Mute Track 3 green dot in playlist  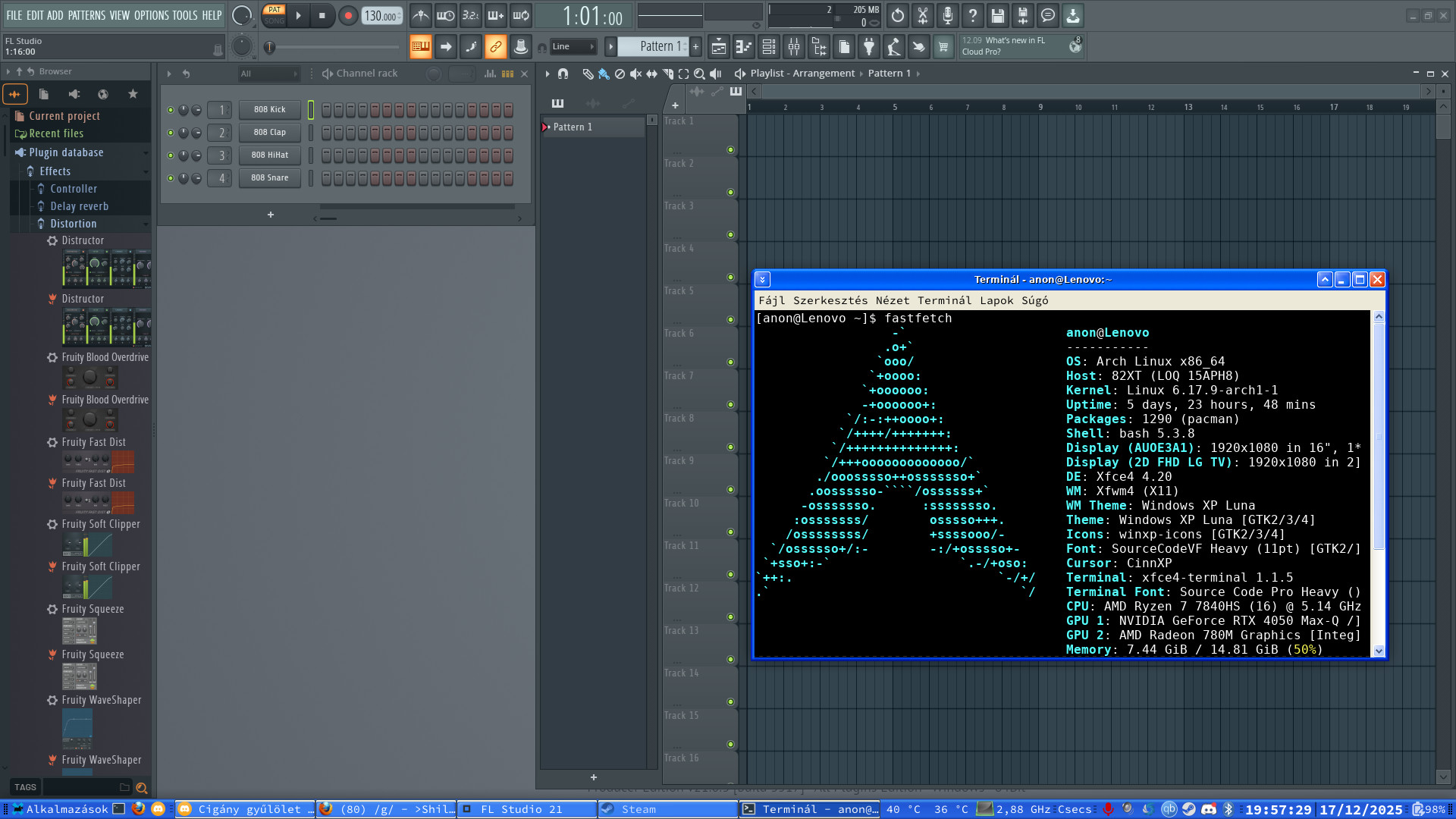pyautogui.click(x=730, y=235)
